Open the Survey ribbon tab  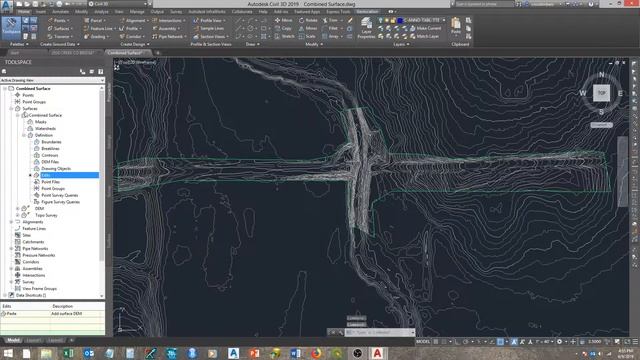(176, 12)
